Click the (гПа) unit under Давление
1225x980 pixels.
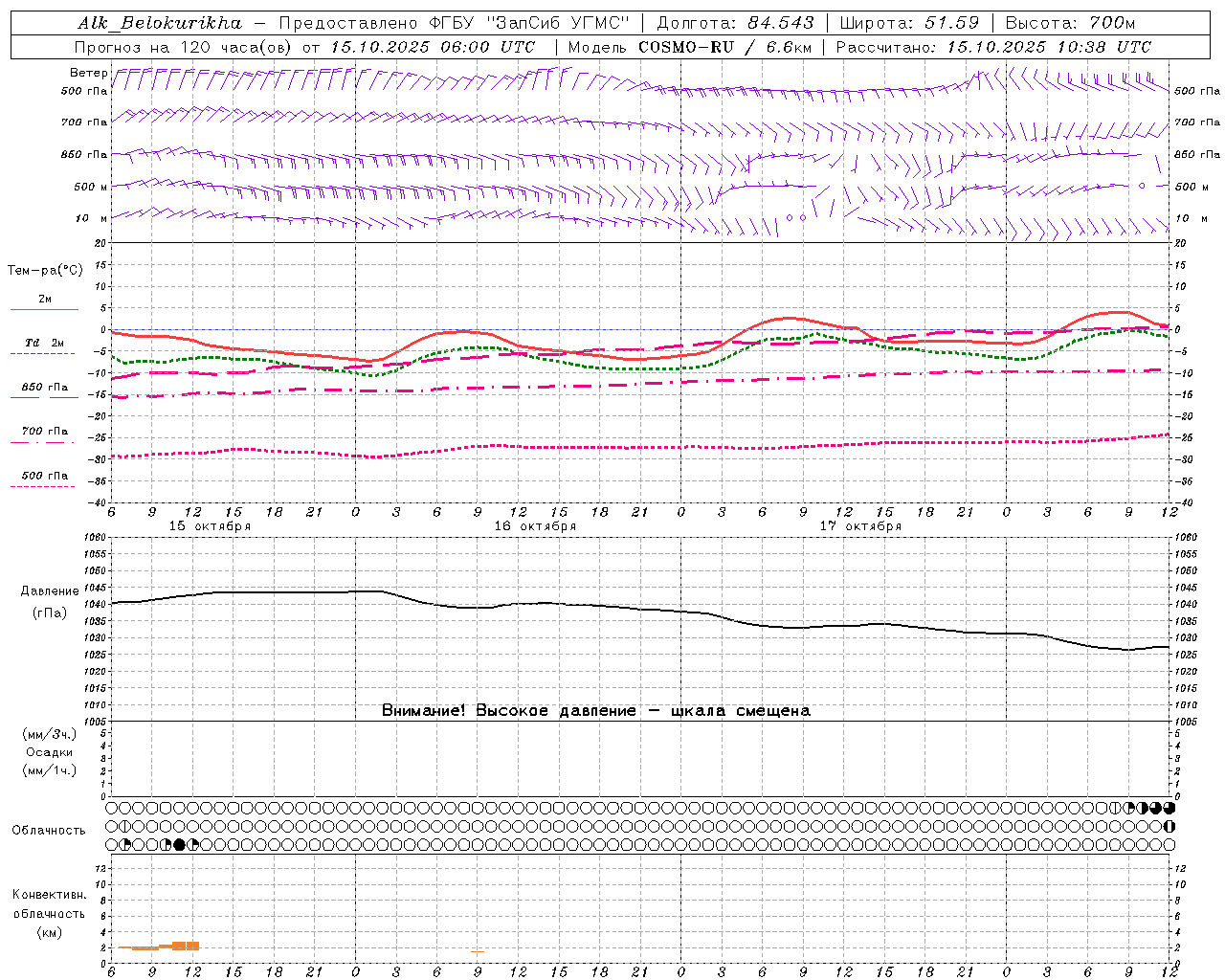[50, 612]
